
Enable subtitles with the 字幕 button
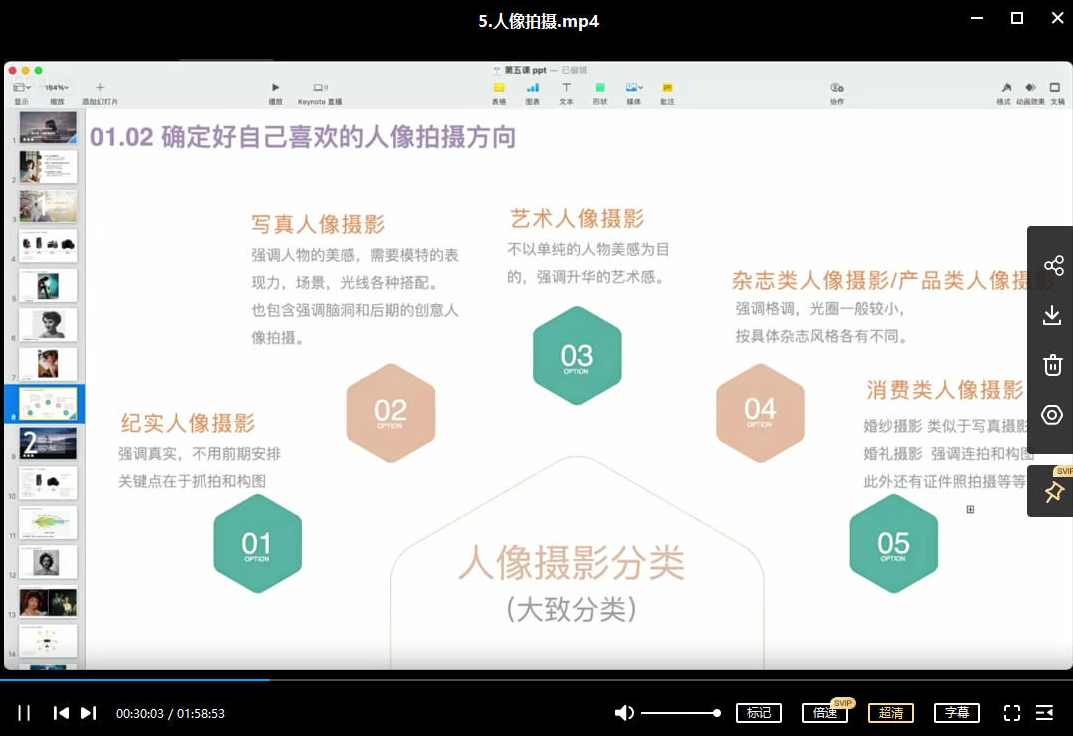point(956,712)
